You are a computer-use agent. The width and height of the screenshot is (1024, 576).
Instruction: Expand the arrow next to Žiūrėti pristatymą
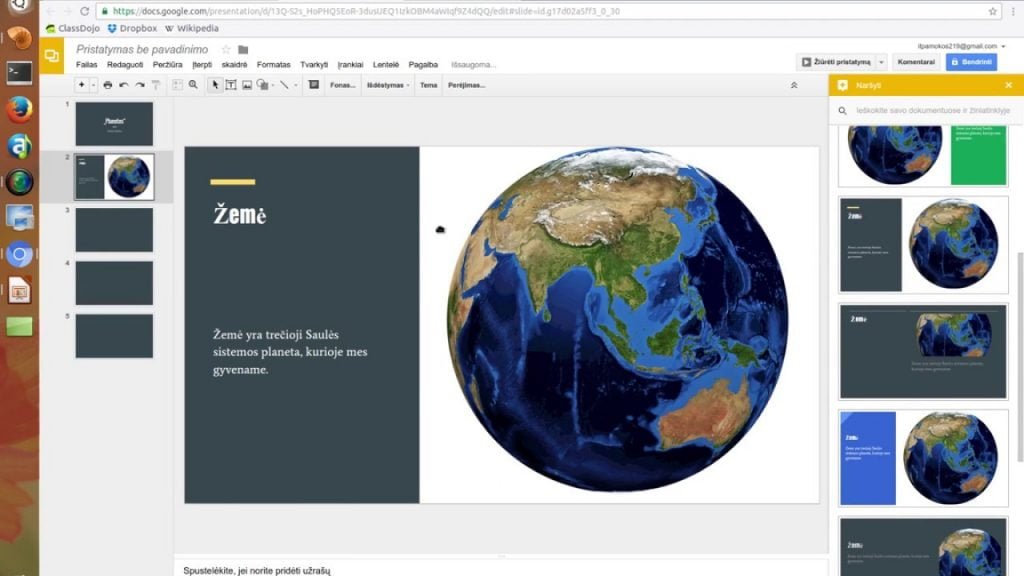[881, 62]
